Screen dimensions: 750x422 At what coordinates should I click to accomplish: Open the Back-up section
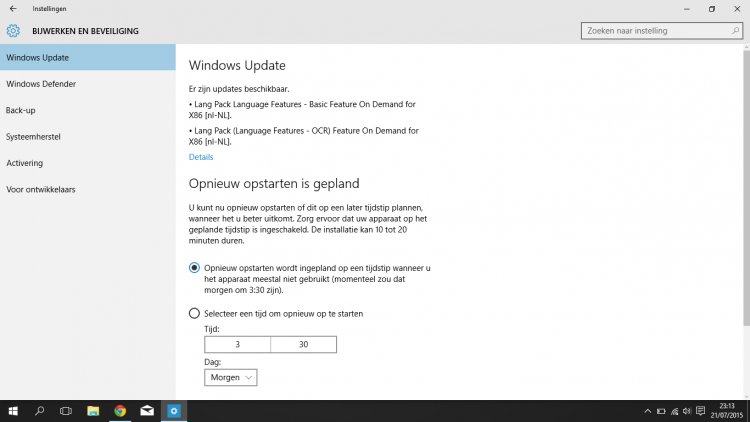[x=88, y=110]
